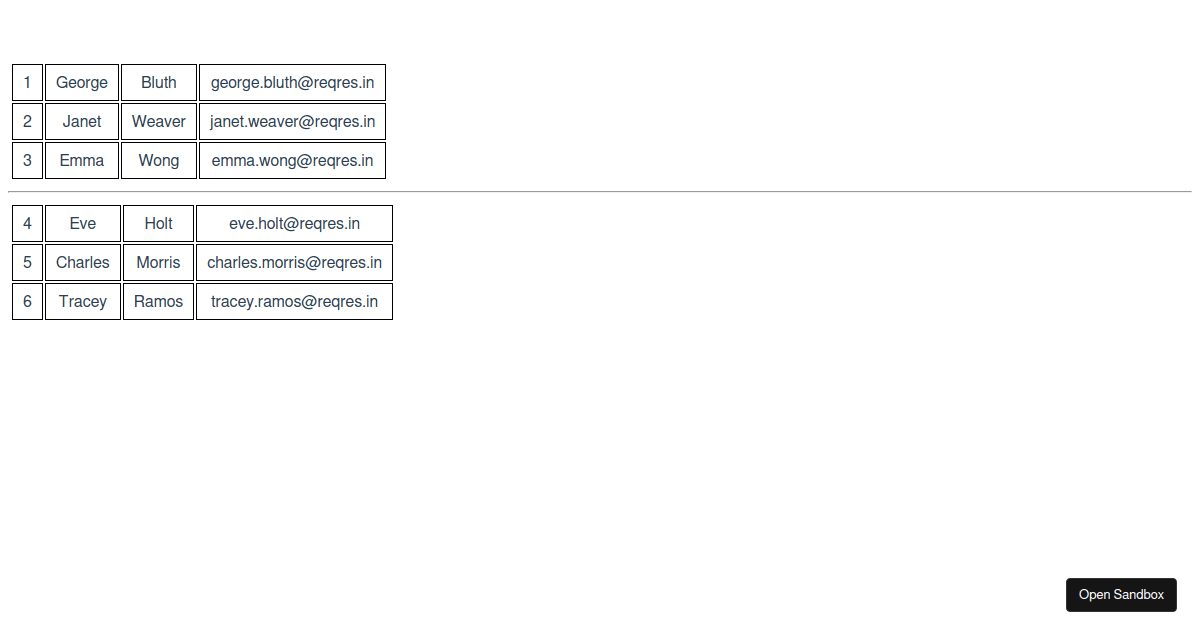Select the Emma first name cell
The height and width of the screenshot is (630, 1200).
[x=82, y=161]
